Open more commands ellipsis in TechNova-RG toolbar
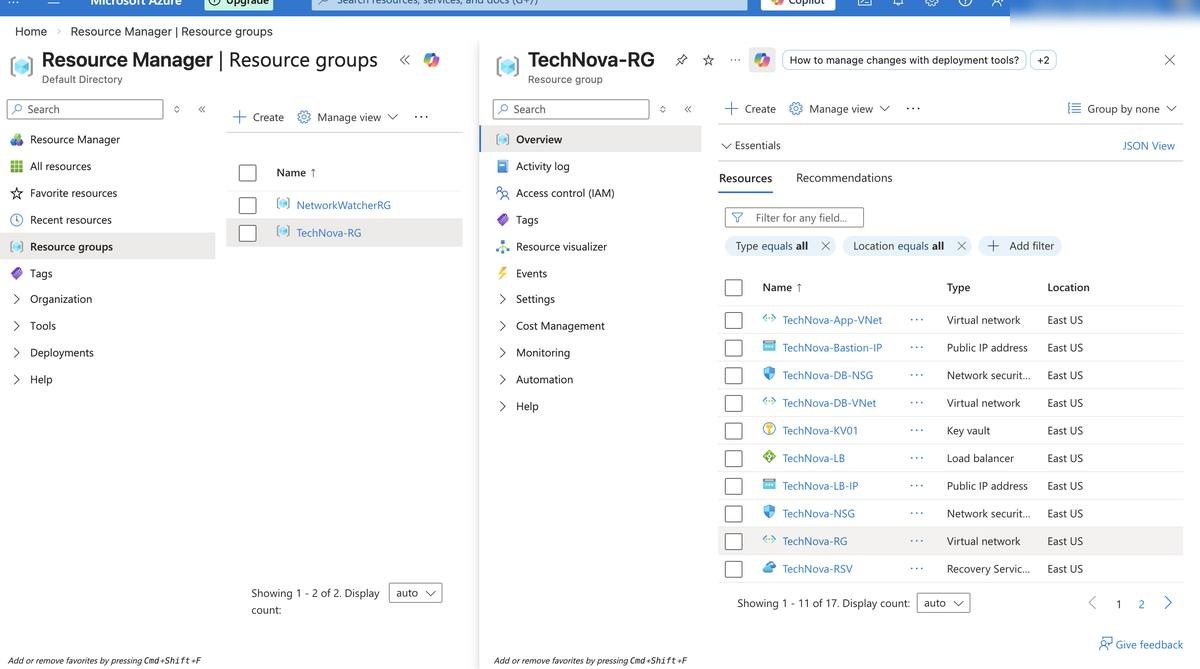Screen dimensions: 1200x669 pyautogui.click(x=913, y=109)
